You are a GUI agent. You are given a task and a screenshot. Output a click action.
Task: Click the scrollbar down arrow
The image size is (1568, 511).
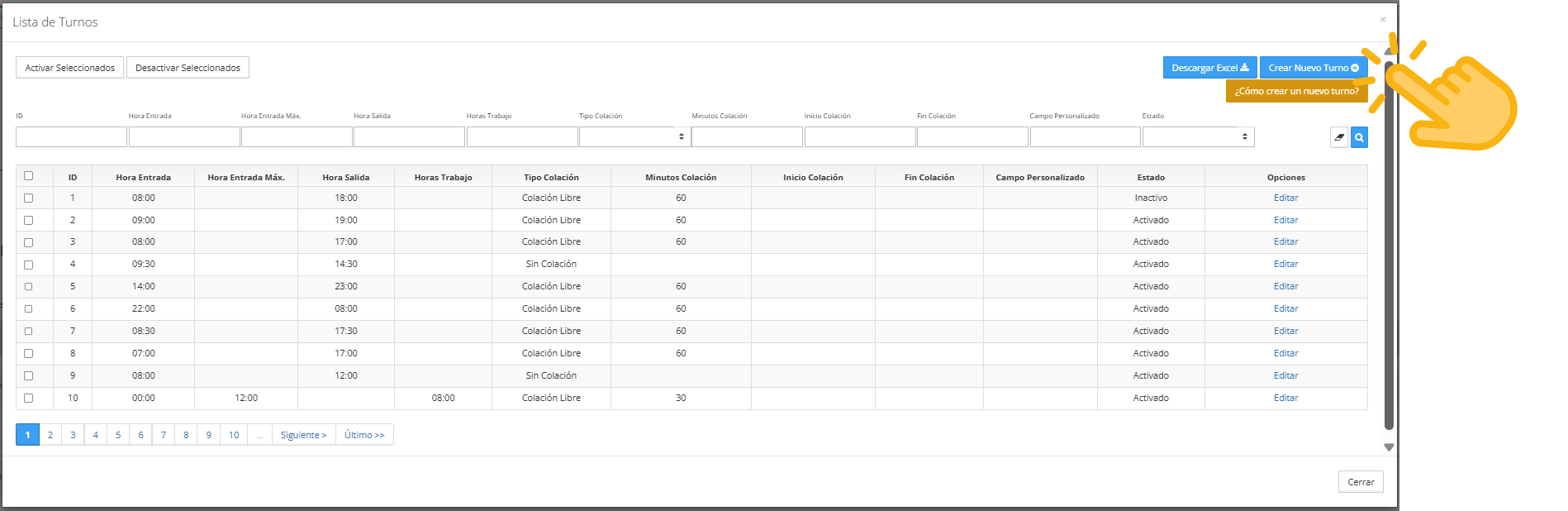[x=1389, y=447]
